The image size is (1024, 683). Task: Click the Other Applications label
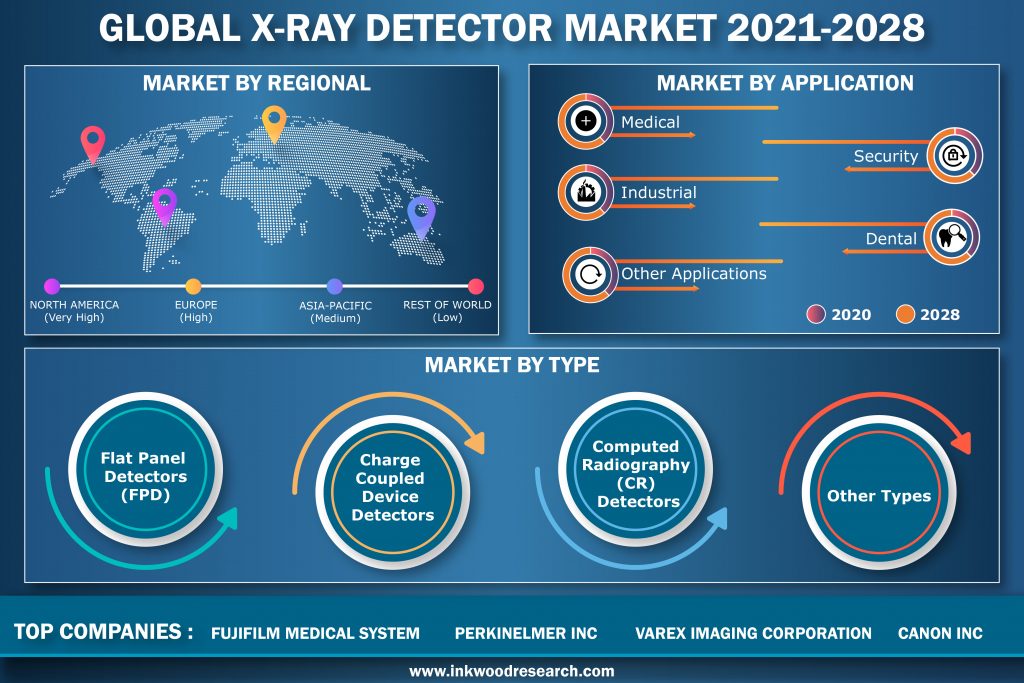pyautogui.click(x=694, y=274)
